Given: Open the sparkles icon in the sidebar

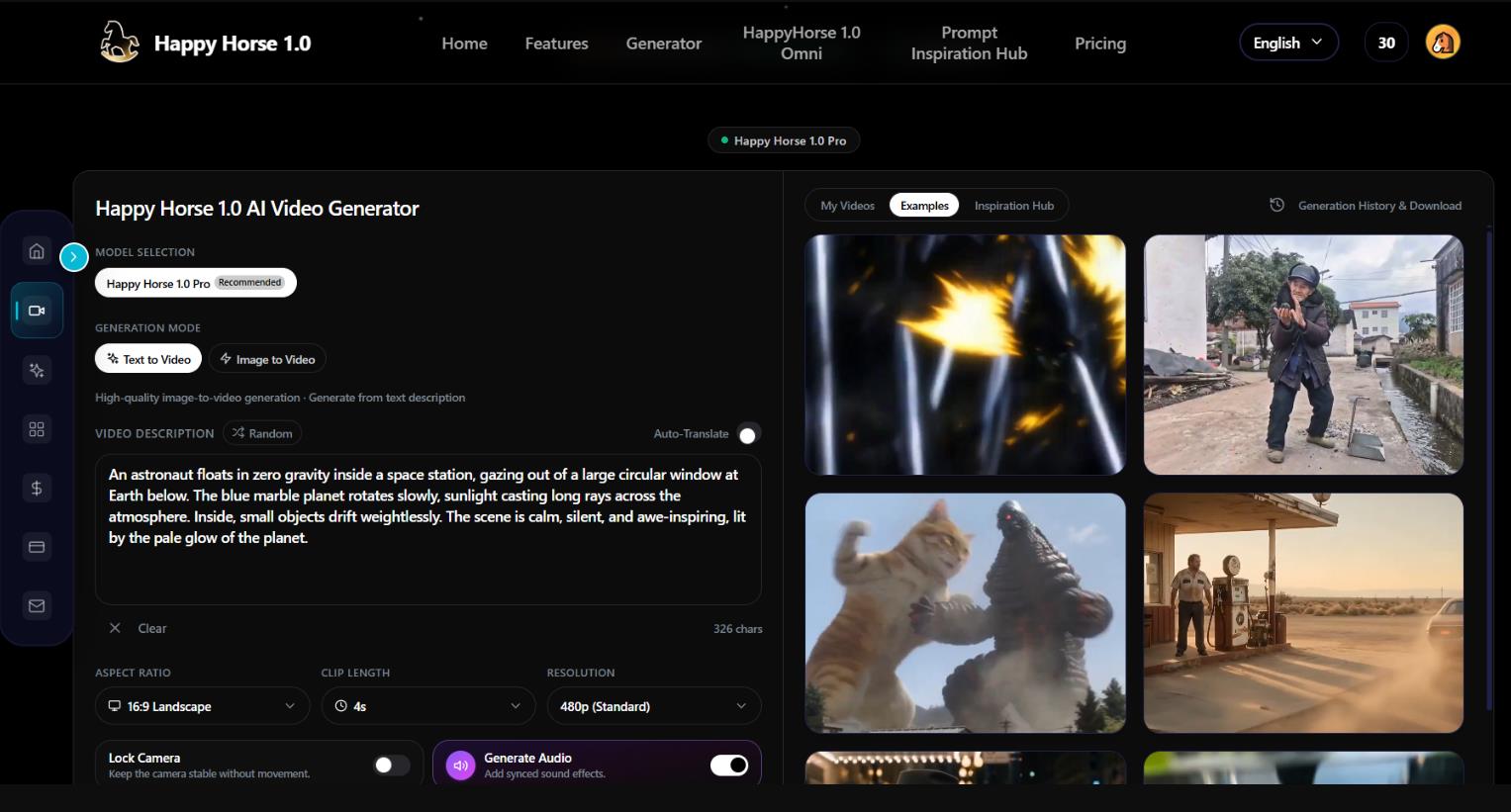Looking at the screenshot, I should pos(37,370).
